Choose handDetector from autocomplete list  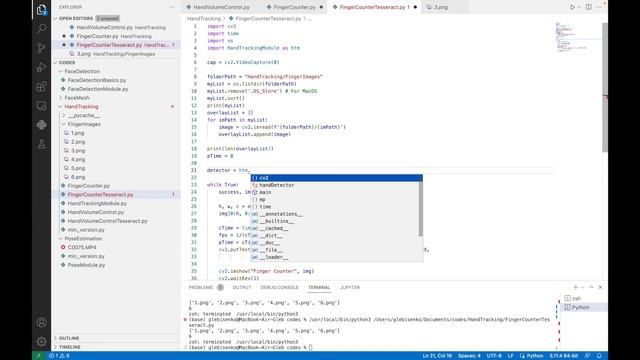pos(336,185)
